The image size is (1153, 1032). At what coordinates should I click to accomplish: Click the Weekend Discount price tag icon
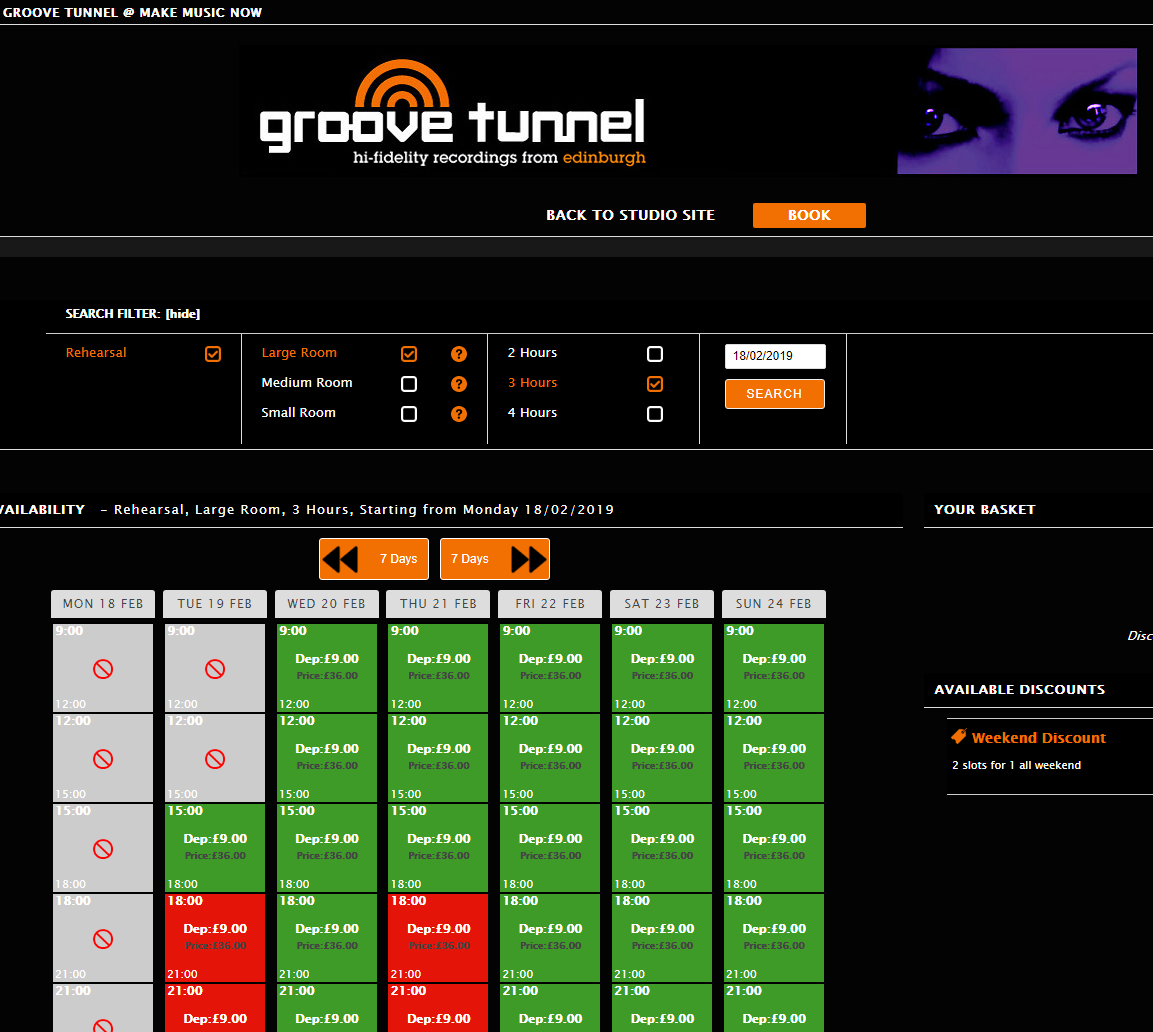[959, 737]
